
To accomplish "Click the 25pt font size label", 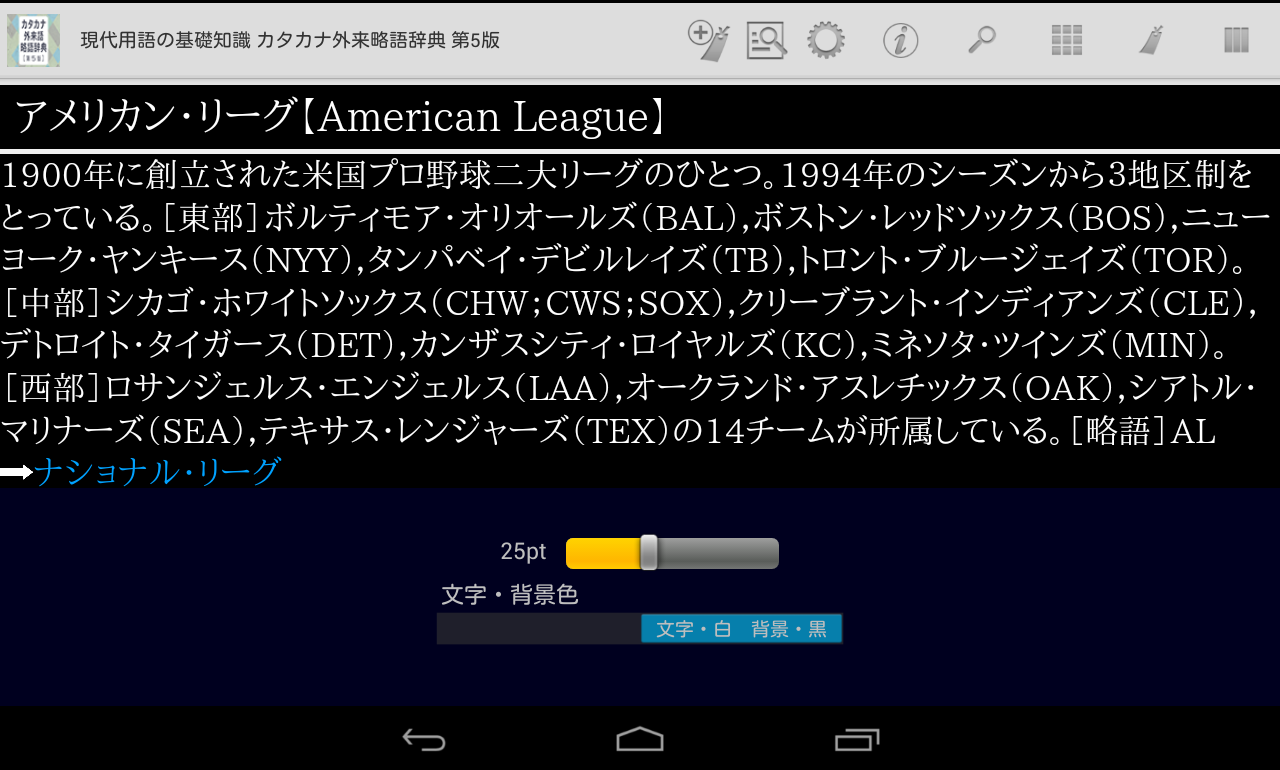I will click(x=523, y=552).
